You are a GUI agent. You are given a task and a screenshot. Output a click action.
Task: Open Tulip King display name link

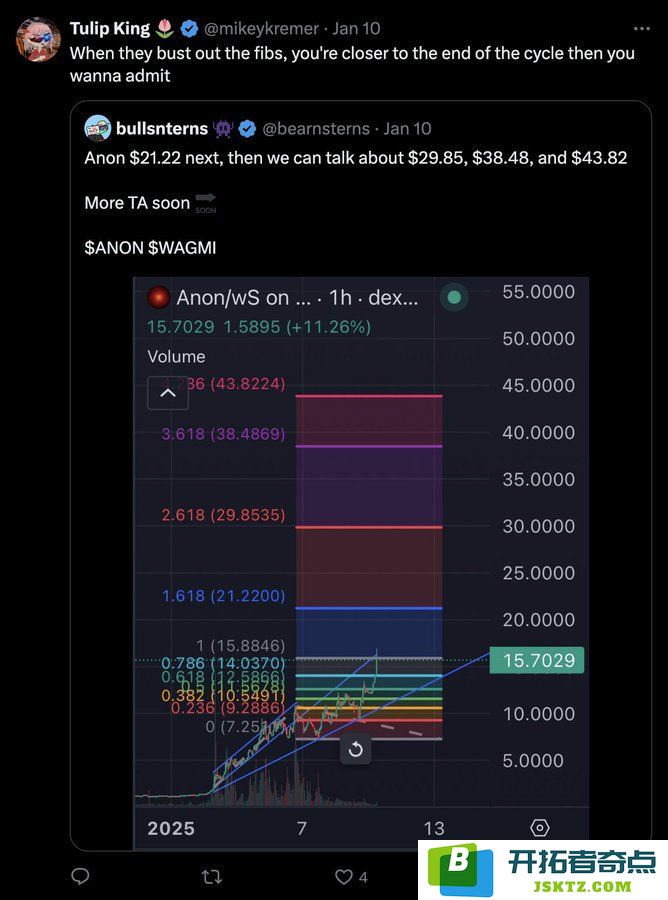click(x=110, y=28)
